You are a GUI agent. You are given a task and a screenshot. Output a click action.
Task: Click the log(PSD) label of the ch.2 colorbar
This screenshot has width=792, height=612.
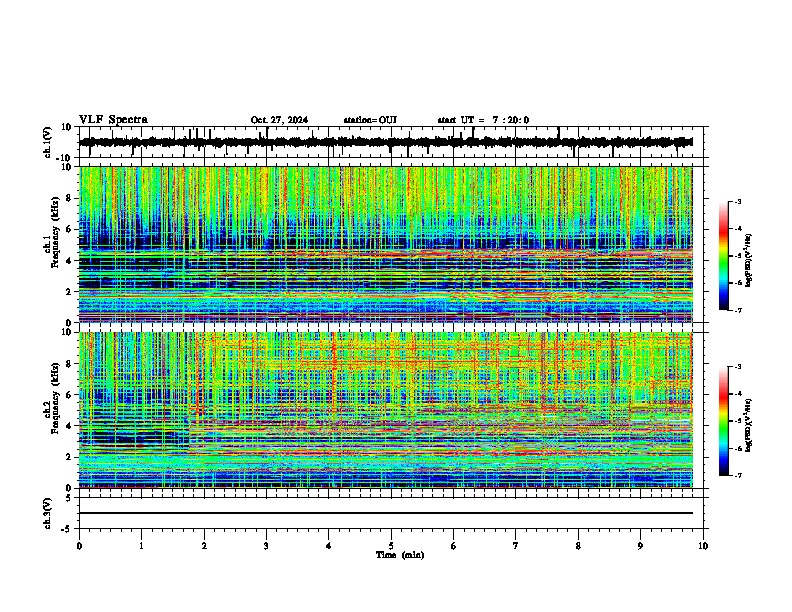coord(749,426)
